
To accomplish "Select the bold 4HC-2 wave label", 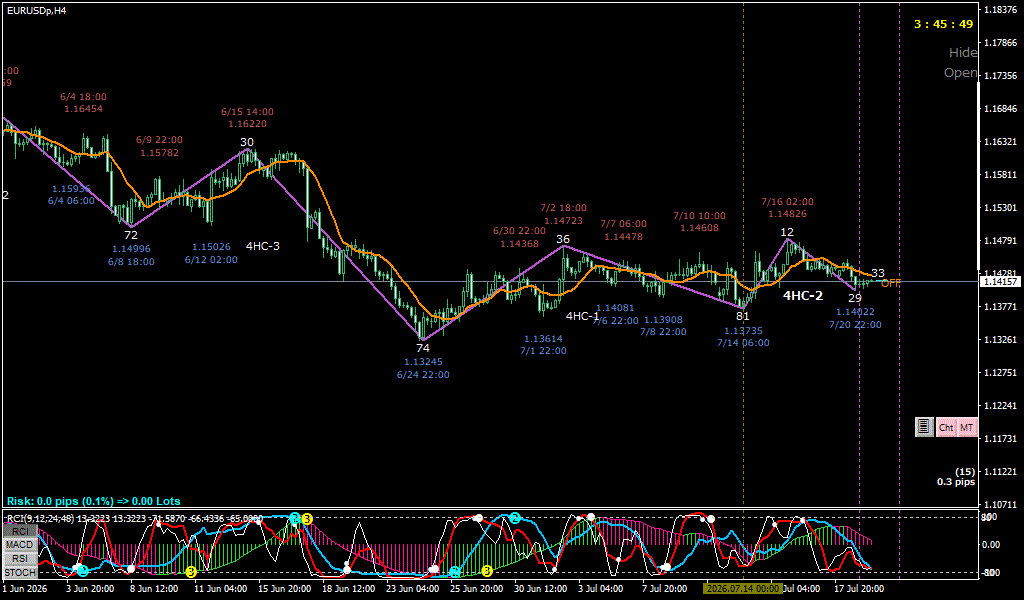I will 803,296.
